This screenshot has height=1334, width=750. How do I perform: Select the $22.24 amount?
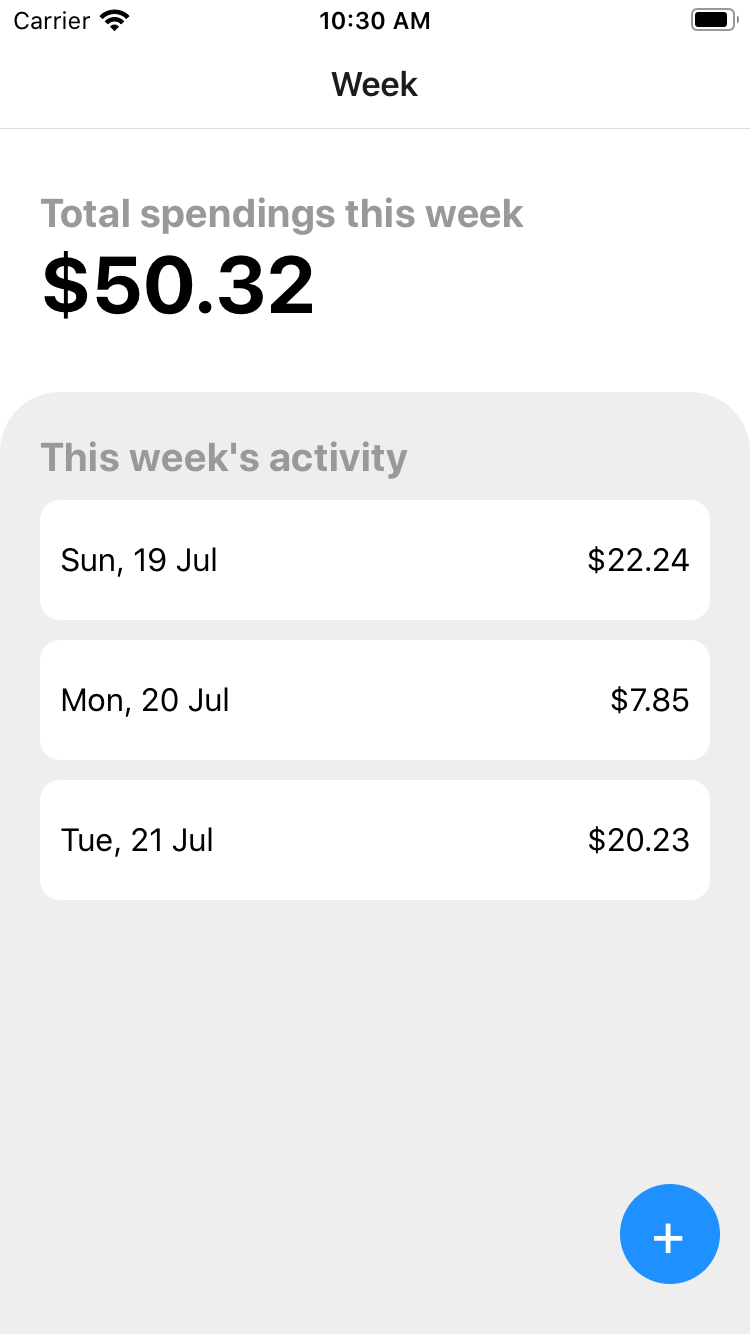(638, 560)
